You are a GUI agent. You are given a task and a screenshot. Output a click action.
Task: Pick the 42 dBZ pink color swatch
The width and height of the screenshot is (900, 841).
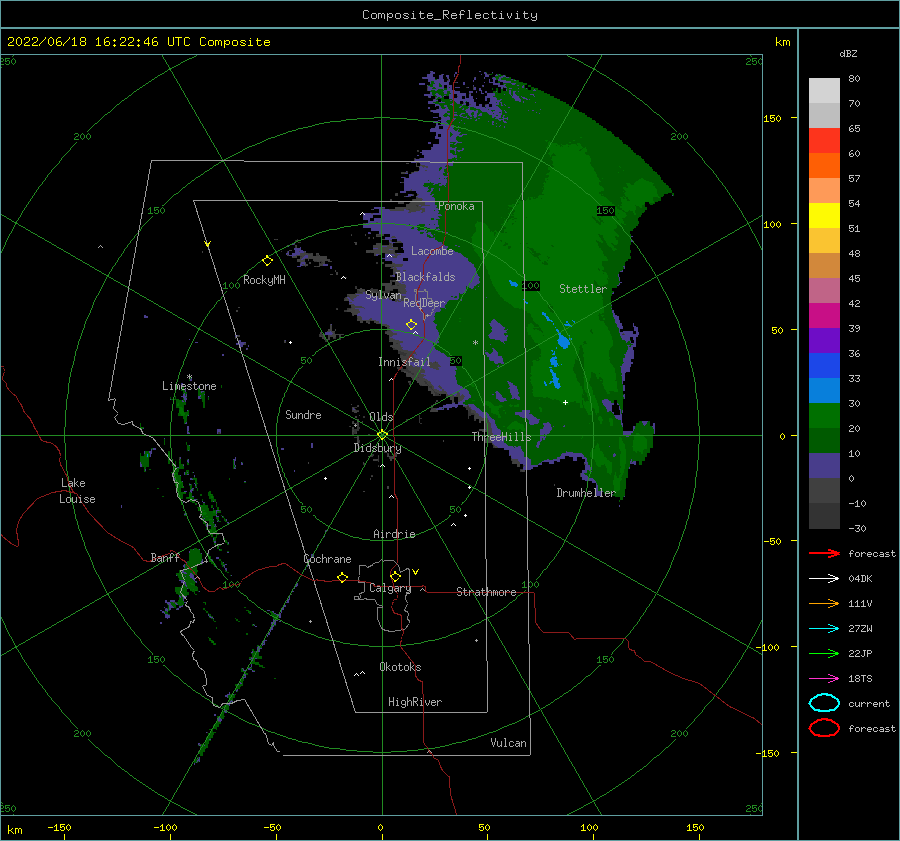(824, 290)
